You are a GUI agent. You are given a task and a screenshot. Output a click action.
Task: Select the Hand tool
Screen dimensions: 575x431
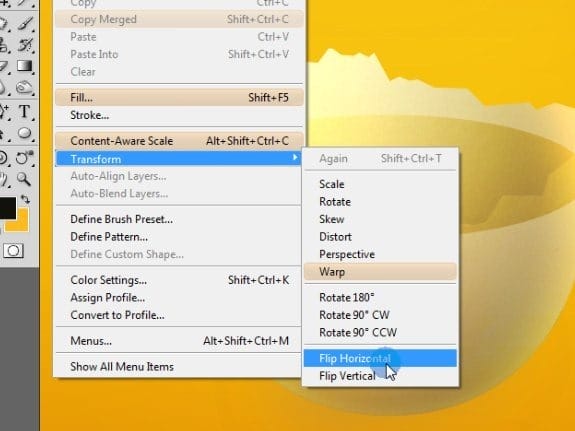point(4,179)
